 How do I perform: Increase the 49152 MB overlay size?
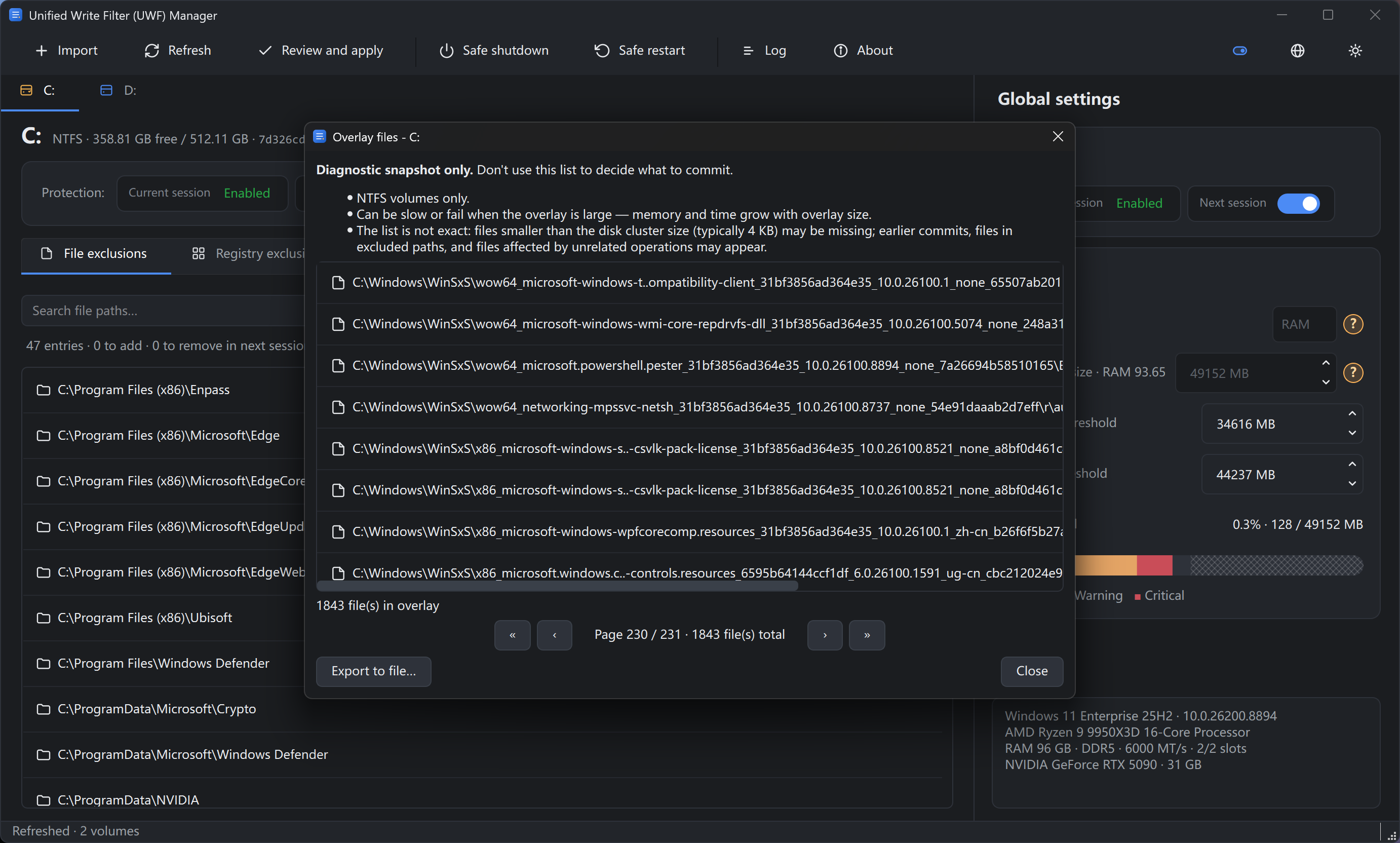(x=1326, y=363)
